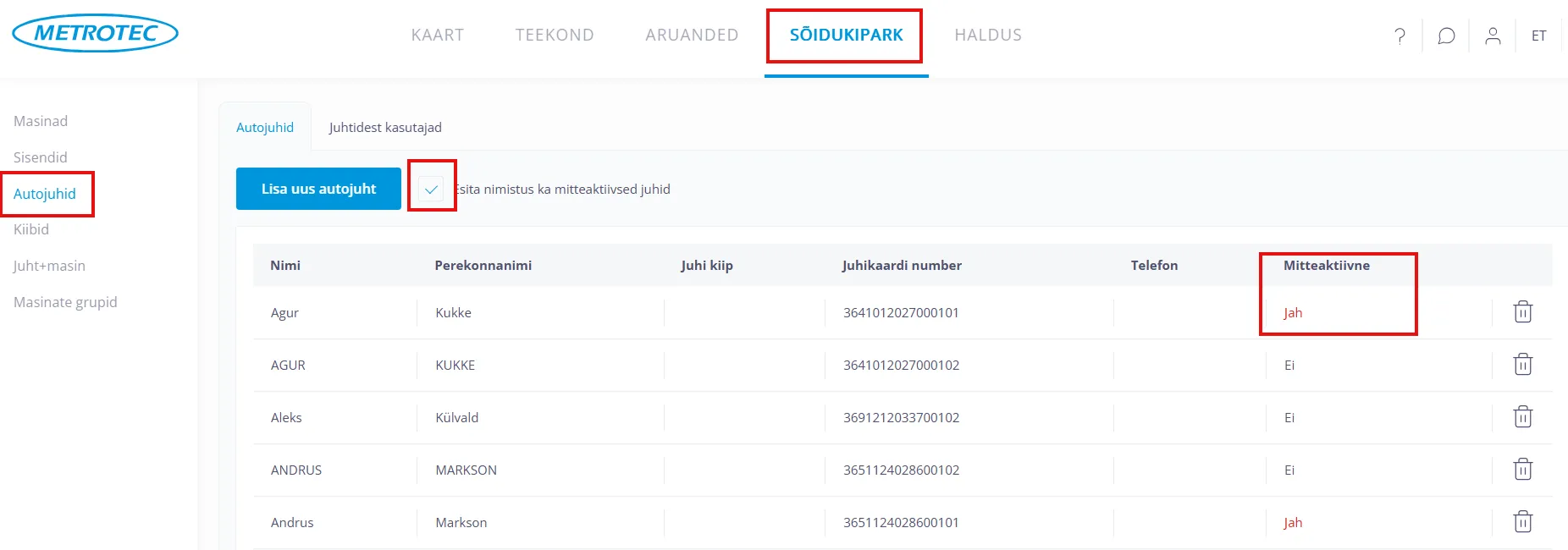The height and width of the screenshot is (550, 1568).
Task: Select Kiibid in the left sidebar
Action: tap(31, 229)
